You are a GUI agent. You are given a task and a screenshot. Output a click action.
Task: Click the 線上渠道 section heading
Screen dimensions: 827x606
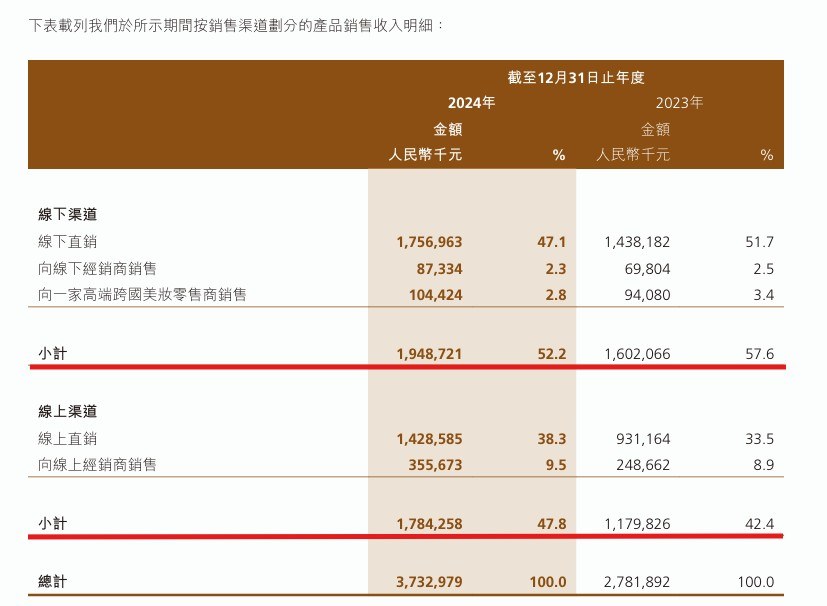[x=65, y=411]
